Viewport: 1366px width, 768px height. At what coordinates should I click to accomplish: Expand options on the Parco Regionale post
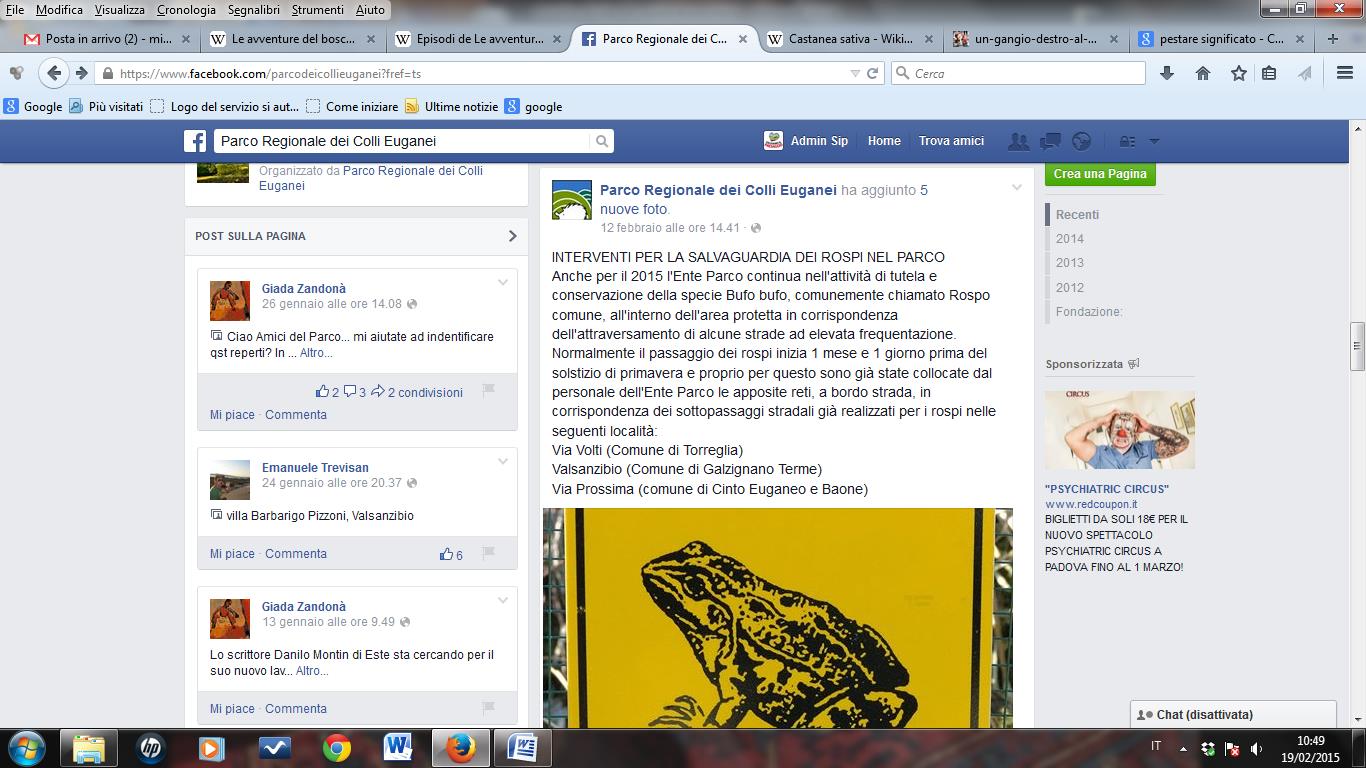coord(1017,188)
